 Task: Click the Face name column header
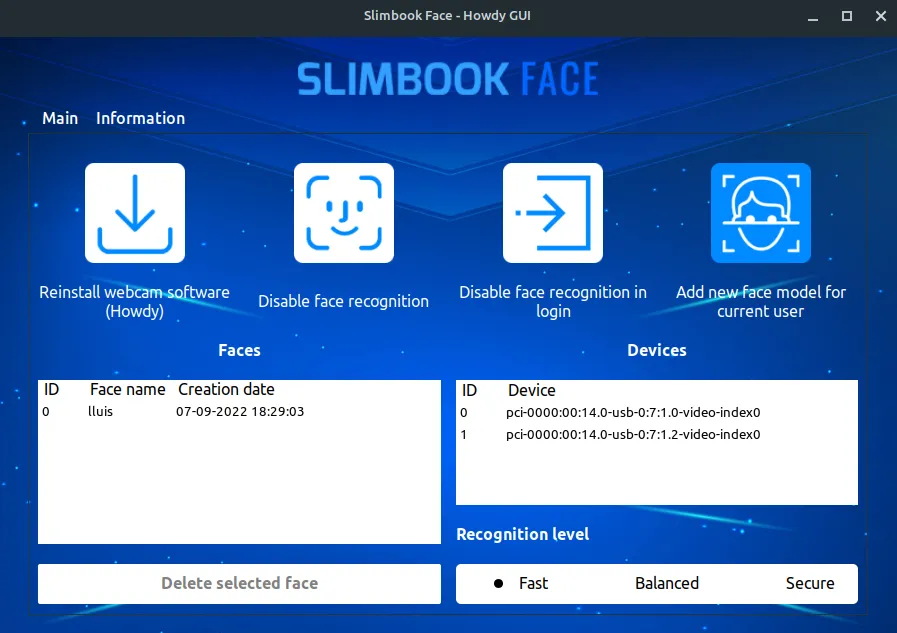(127, 390)
